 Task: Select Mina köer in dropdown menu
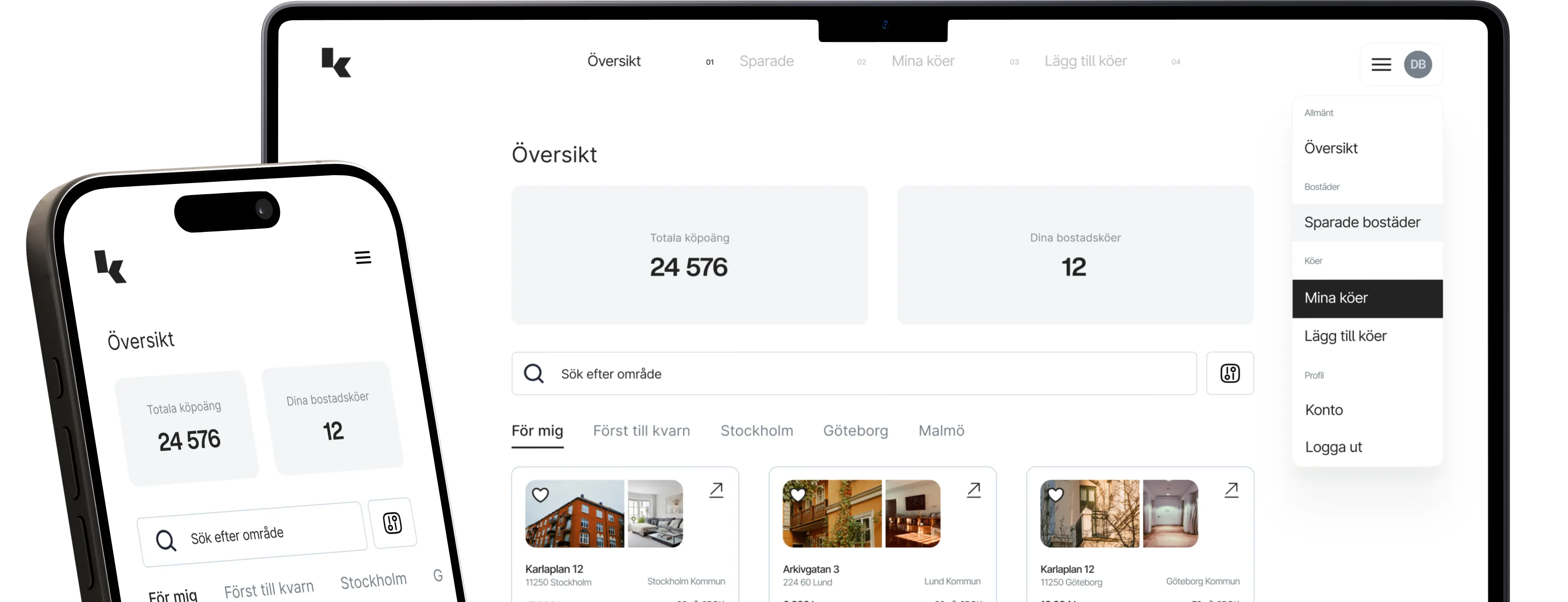coord(1336,298)
